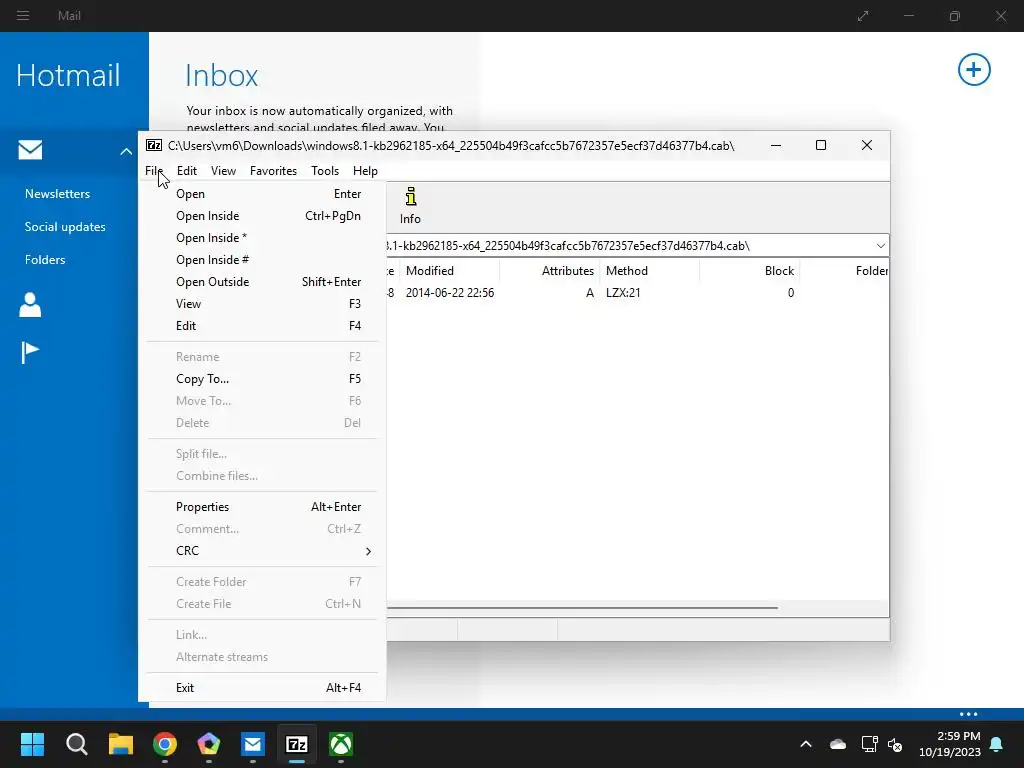Open Properties from File menu
This screenshot has height=768, width=1024.
click(262, 507)
